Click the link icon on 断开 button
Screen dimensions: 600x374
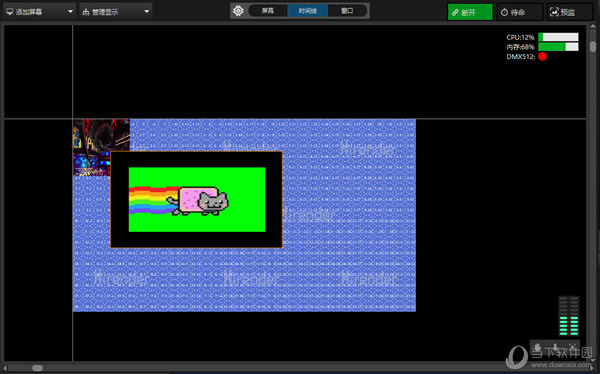[x=455, y=12]
